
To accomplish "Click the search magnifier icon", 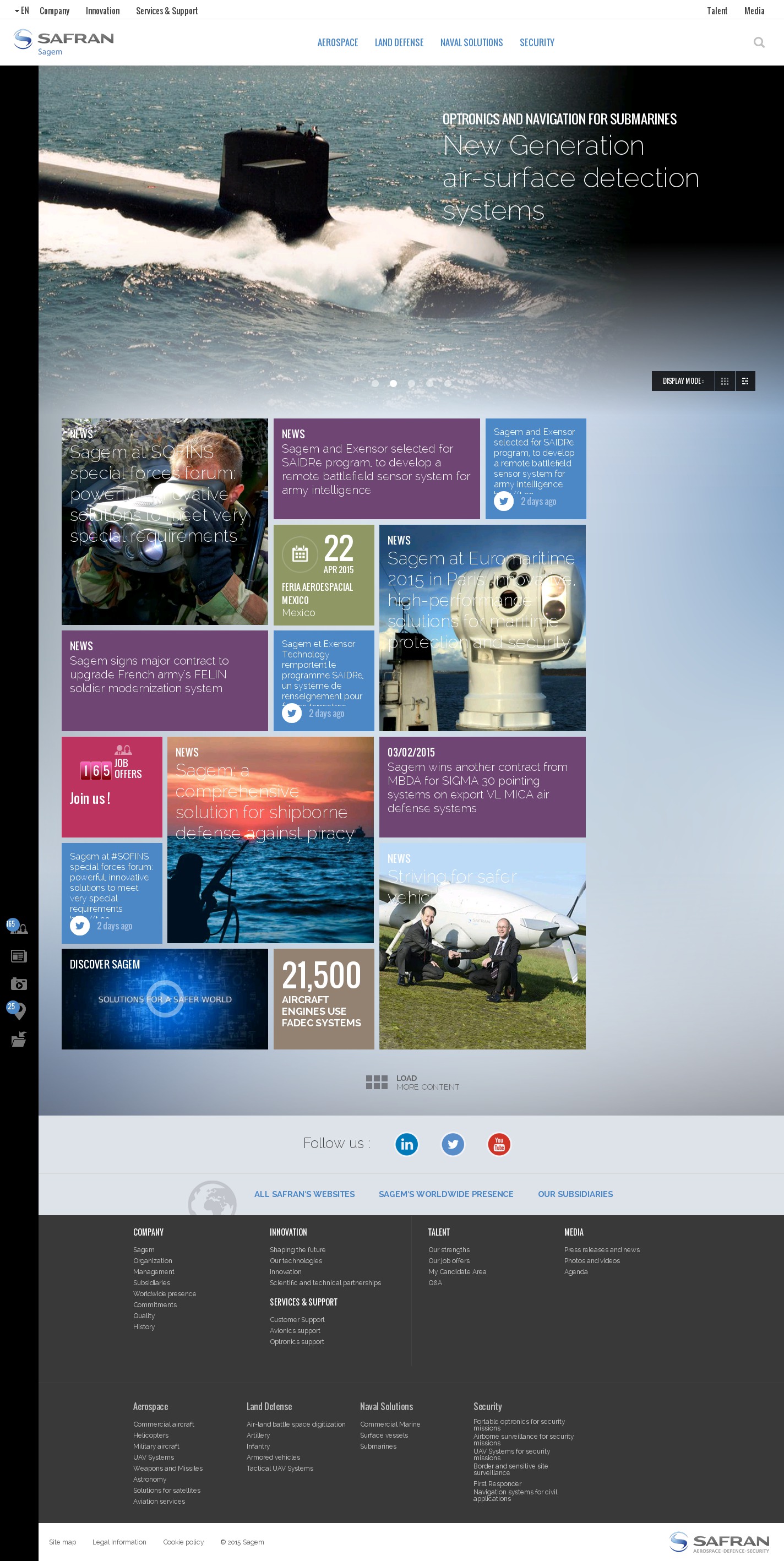I will tap(759, 42).
